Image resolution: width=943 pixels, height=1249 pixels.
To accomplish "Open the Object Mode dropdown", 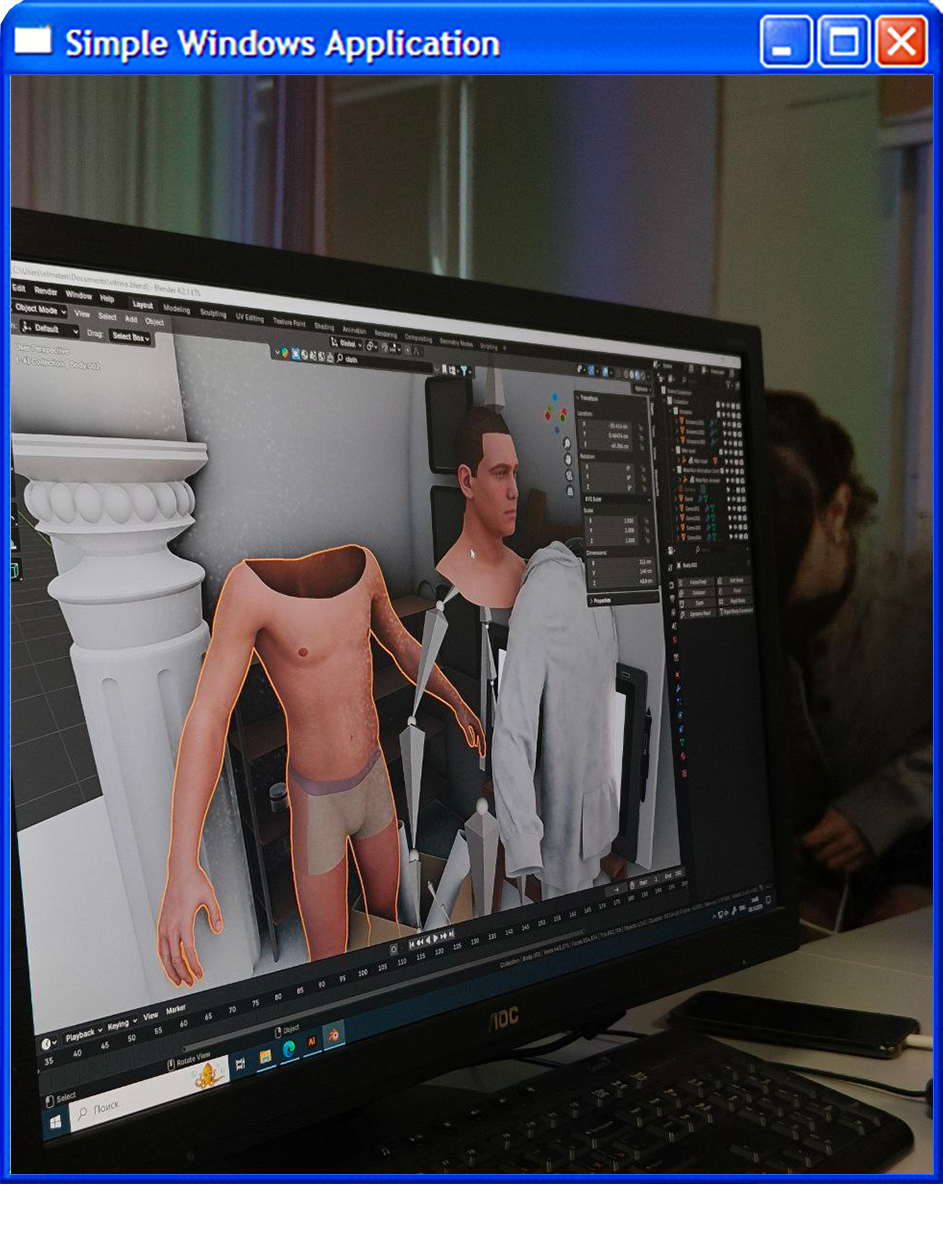I will [40, 310].
